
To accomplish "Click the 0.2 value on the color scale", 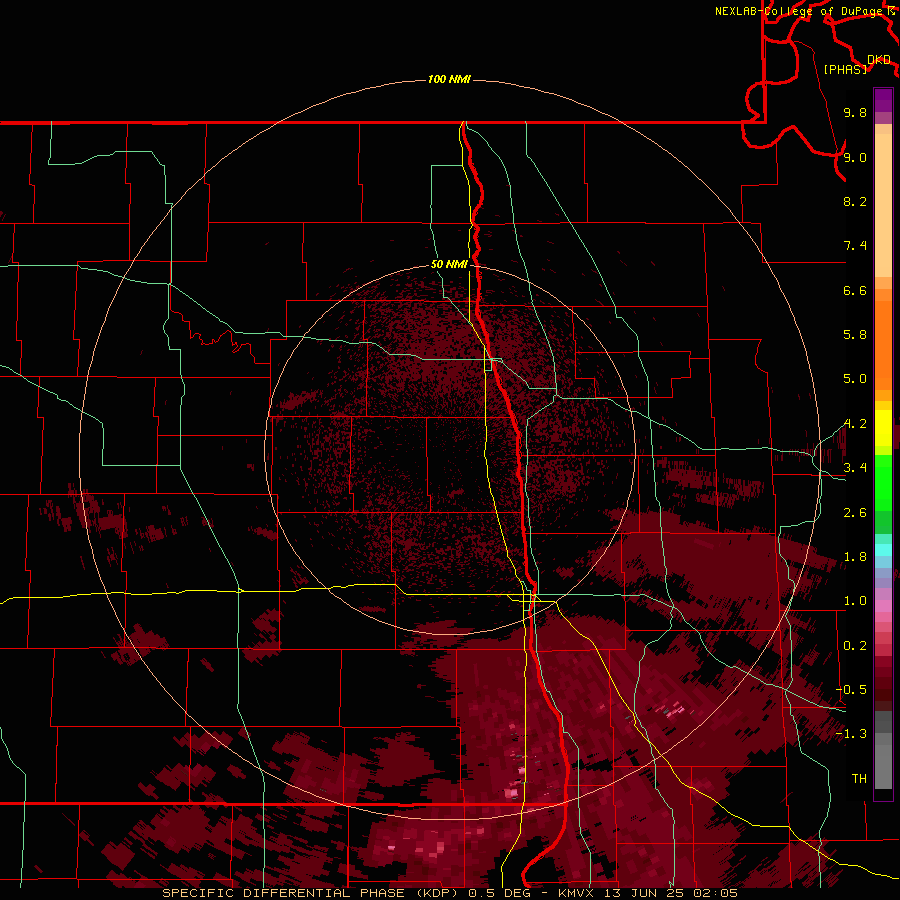I will click(855, 646).
